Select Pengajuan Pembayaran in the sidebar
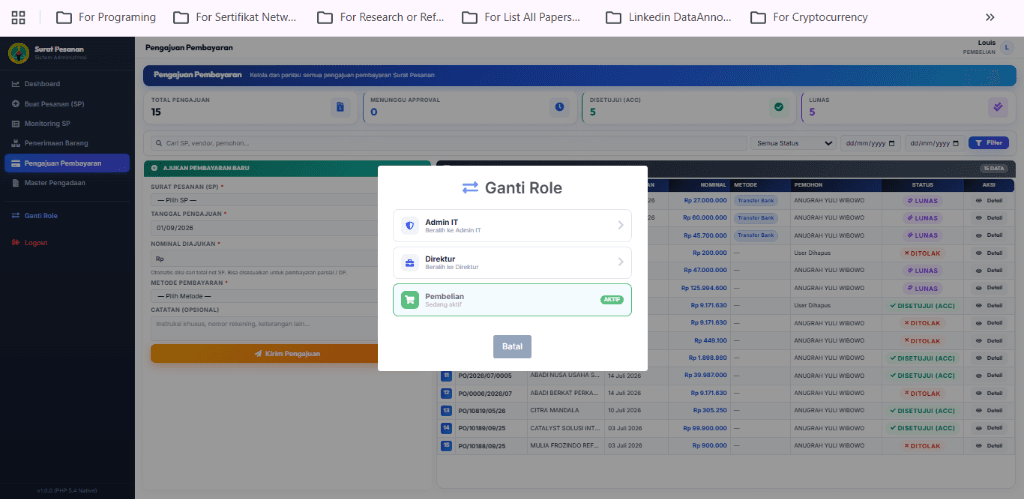The width and height of the screenshot is (1024, 499). click(67, 163)
